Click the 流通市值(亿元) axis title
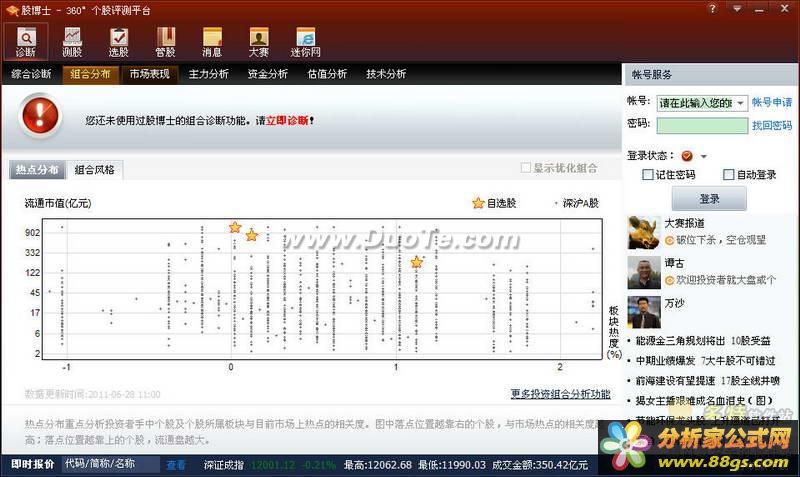The height and width of the screenshot is (477, 800). (x=58, y=203)
